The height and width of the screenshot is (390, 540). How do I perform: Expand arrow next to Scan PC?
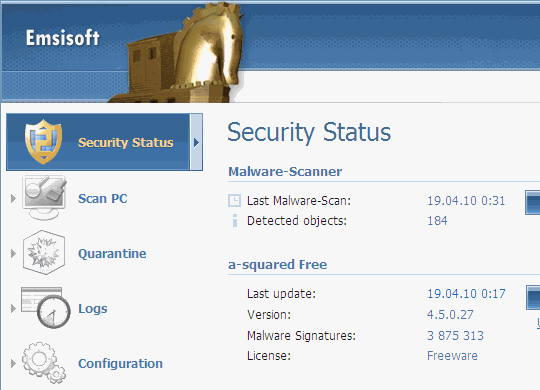point(13,198)
